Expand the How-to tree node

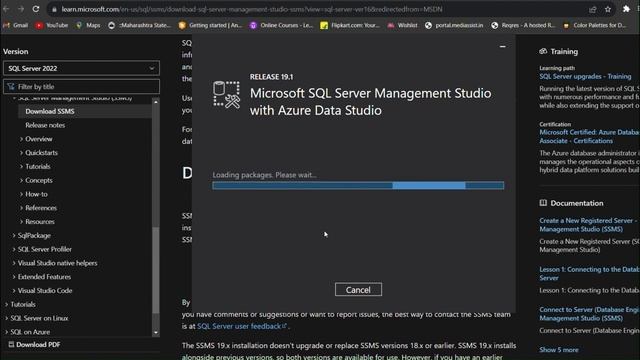point(21,194)
